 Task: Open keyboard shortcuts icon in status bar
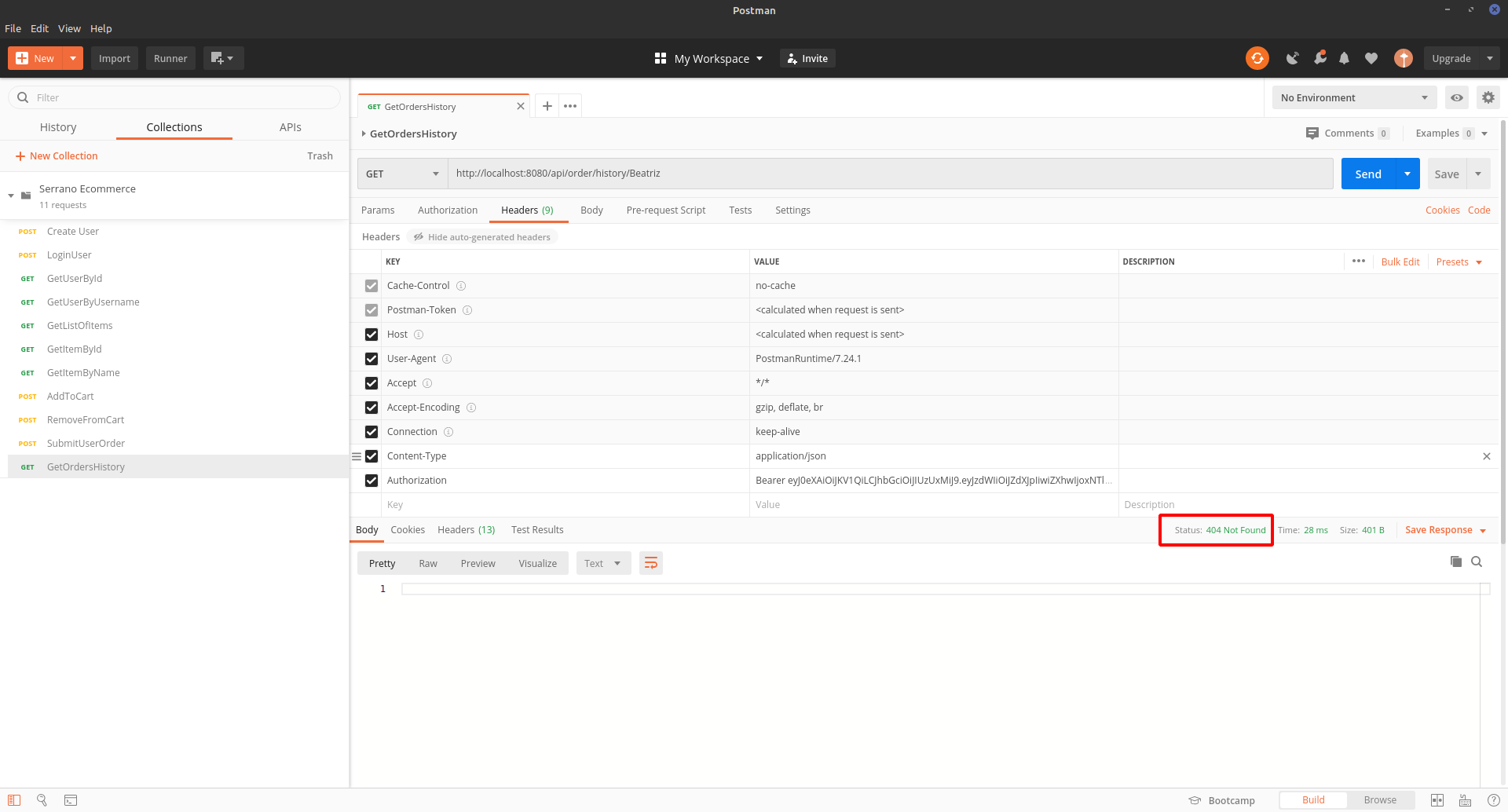coord(1466,800)
